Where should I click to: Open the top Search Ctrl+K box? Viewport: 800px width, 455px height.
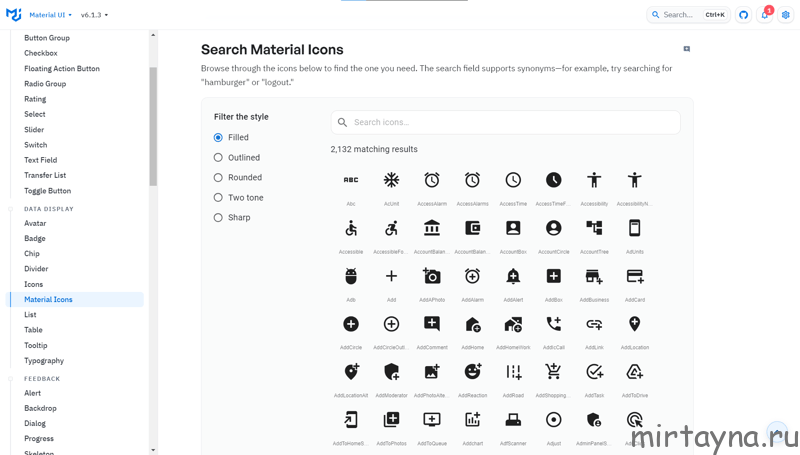tap(688, 15)
